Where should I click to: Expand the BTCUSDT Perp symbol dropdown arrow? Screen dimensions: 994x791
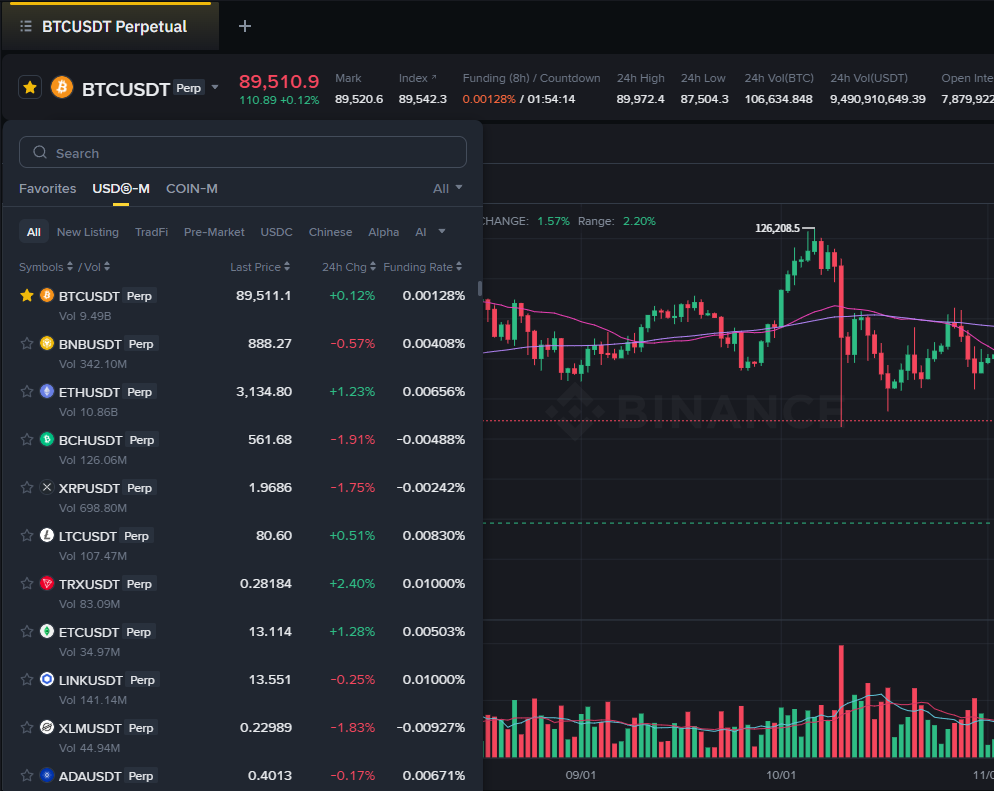tap(215, 87)
